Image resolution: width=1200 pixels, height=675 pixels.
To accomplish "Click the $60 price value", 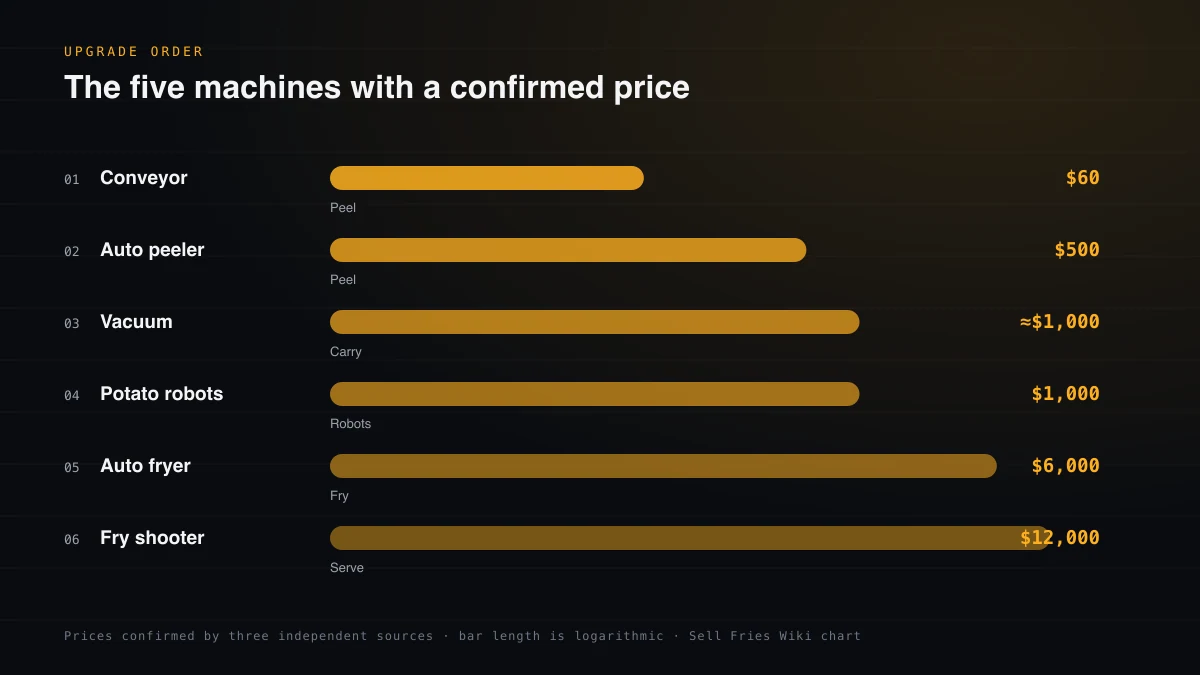I will [1083, 178].
